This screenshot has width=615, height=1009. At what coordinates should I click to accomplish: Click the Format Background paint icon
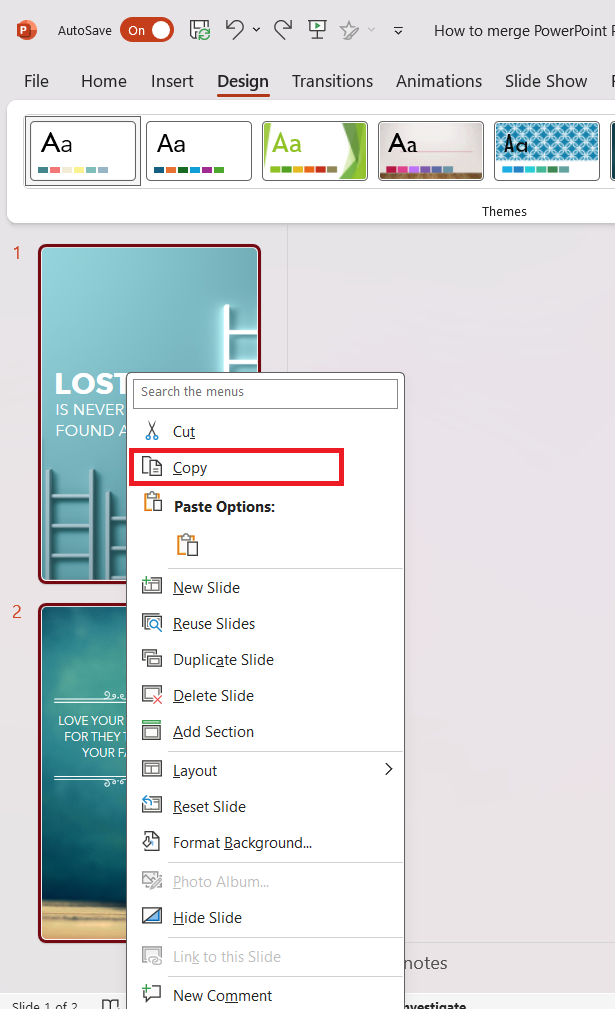pos(151,840)
